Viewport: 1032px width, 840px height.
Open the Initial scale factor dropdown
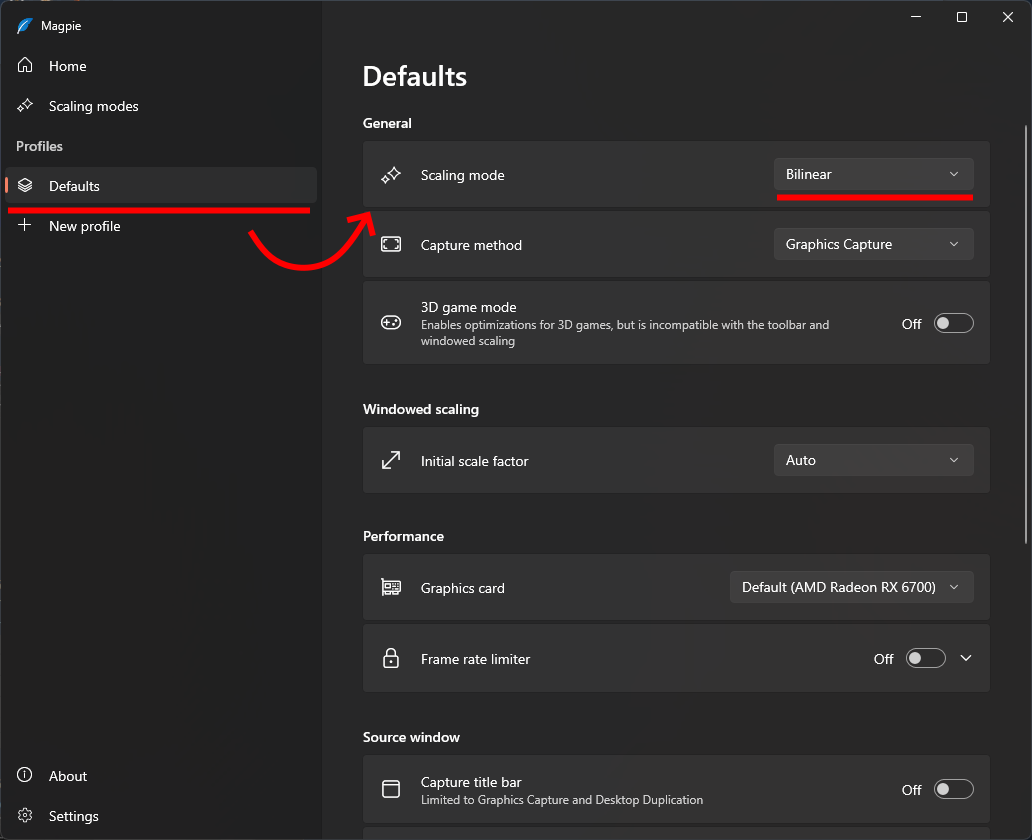pos(873,461)
